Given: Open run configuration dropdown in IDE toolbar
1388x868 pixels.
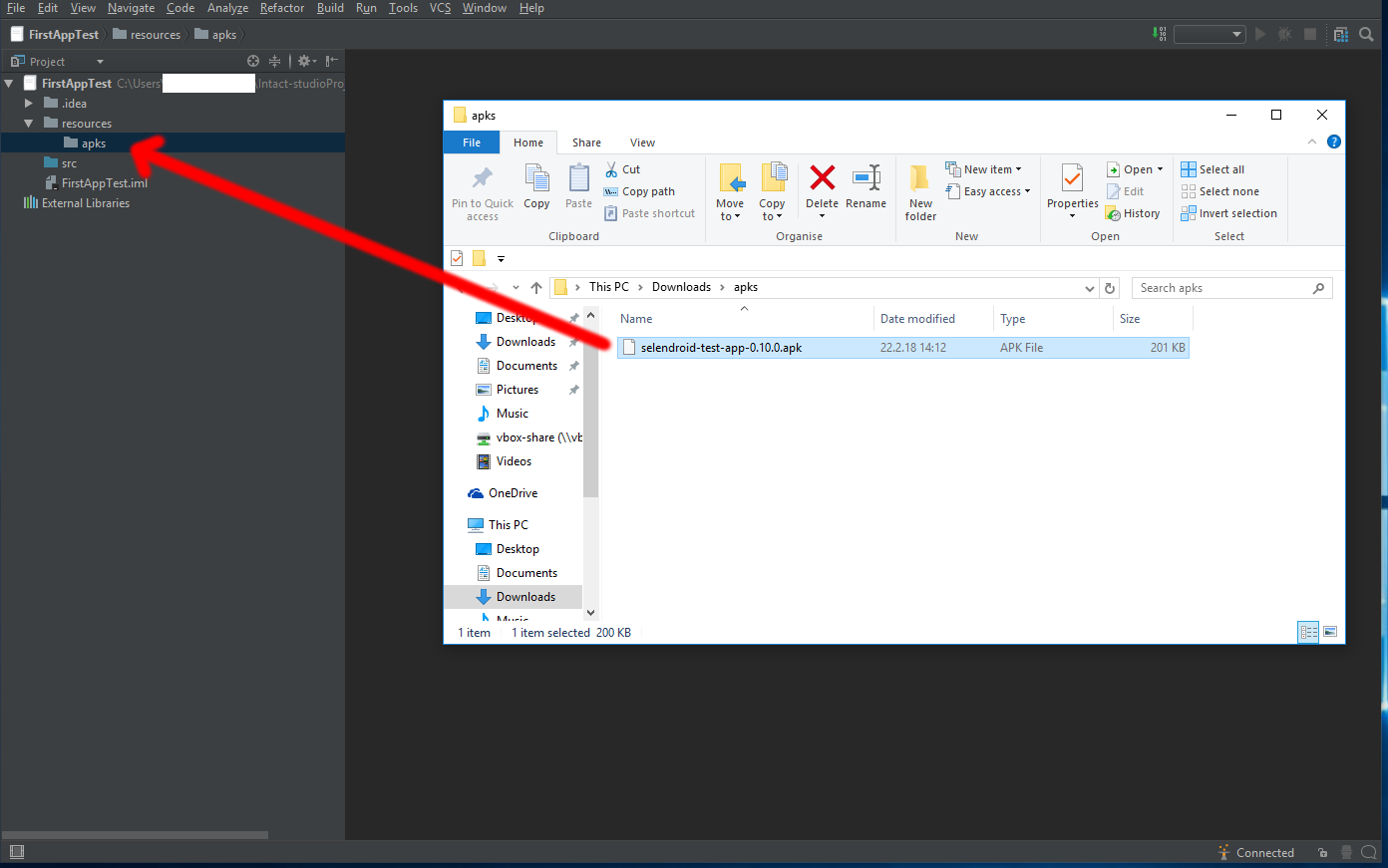Looking at the screenshot, I should pyautogui.click(x=1210, y=34).
